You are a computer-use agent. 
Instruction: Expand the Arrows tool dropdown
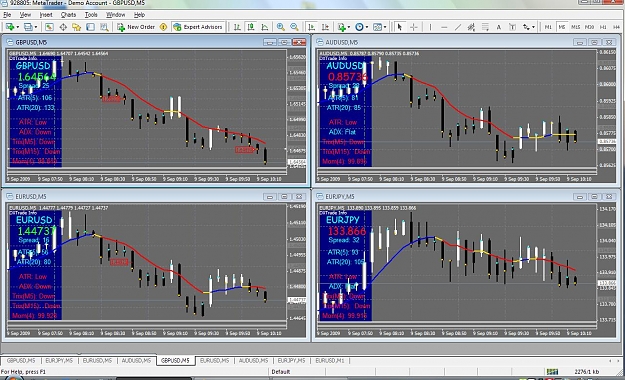click(x=533, y=27)
